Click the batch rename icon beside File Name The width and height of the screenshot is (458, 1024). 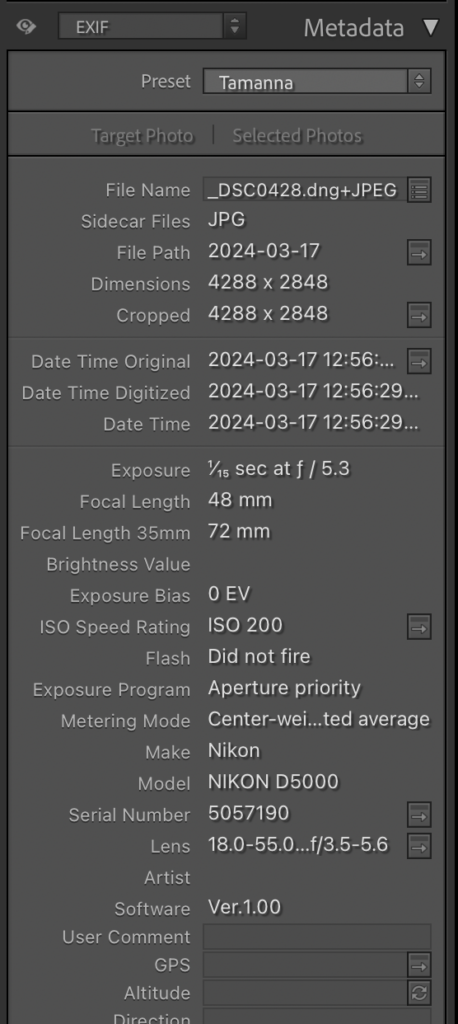[419, 191]
